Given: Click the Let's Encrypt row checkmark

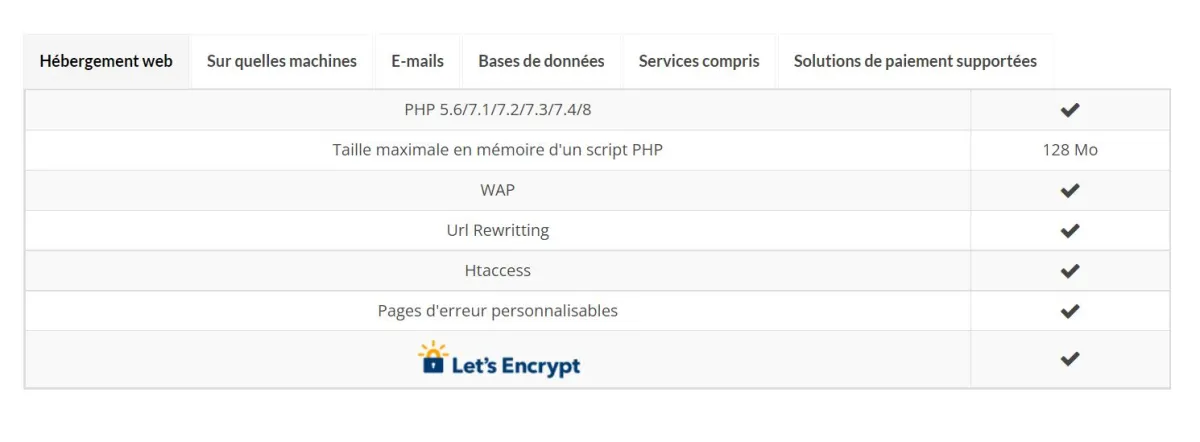Looking at the screenshot, I should tap(1069, 359).
